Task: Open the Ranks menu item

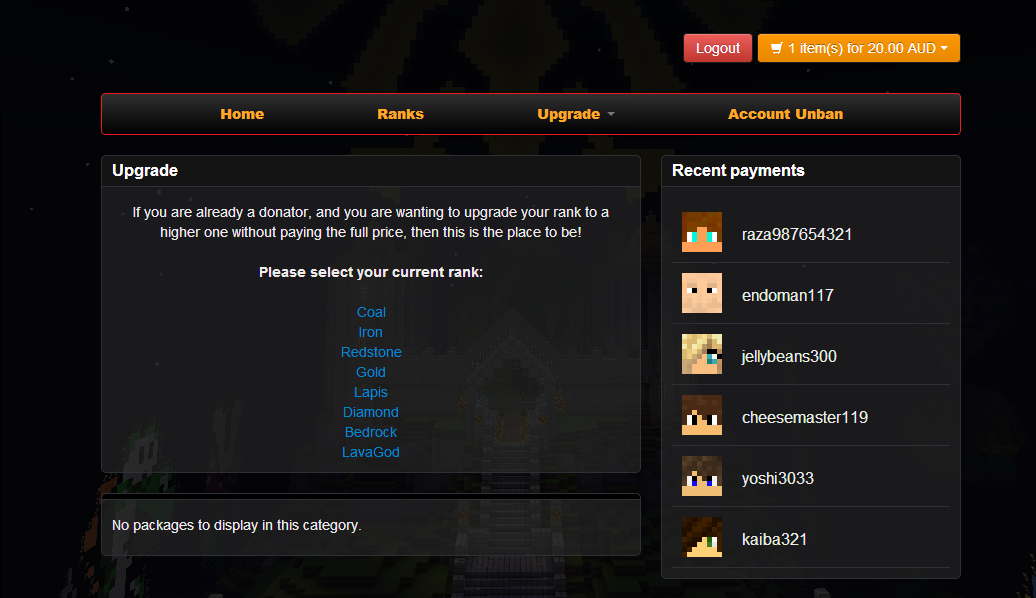Action: pyautogui.click(x=400, y=114)
